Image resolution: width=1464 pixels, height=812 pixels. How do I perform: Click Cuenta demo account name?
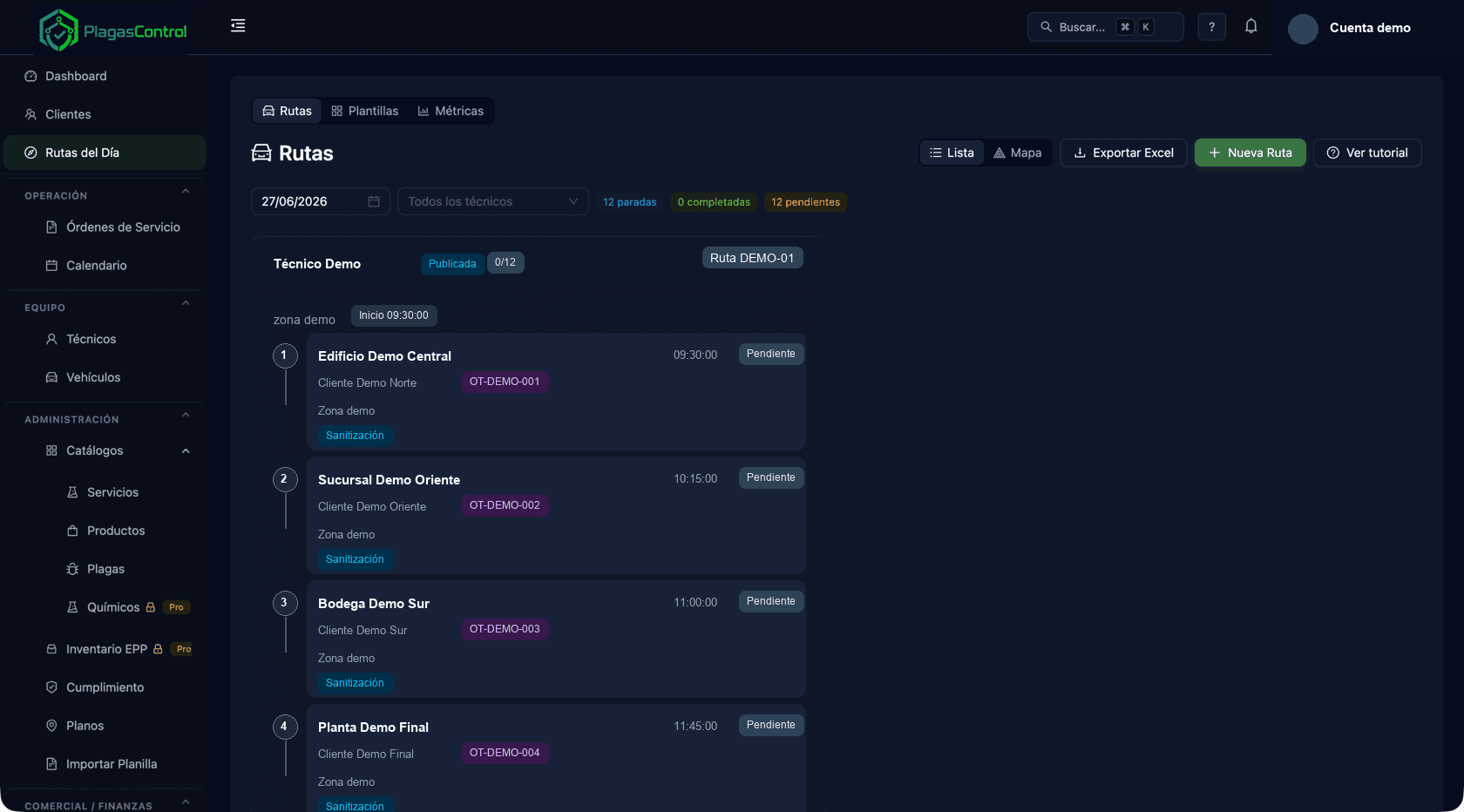pyautogui.click(x=1370, y=28)
